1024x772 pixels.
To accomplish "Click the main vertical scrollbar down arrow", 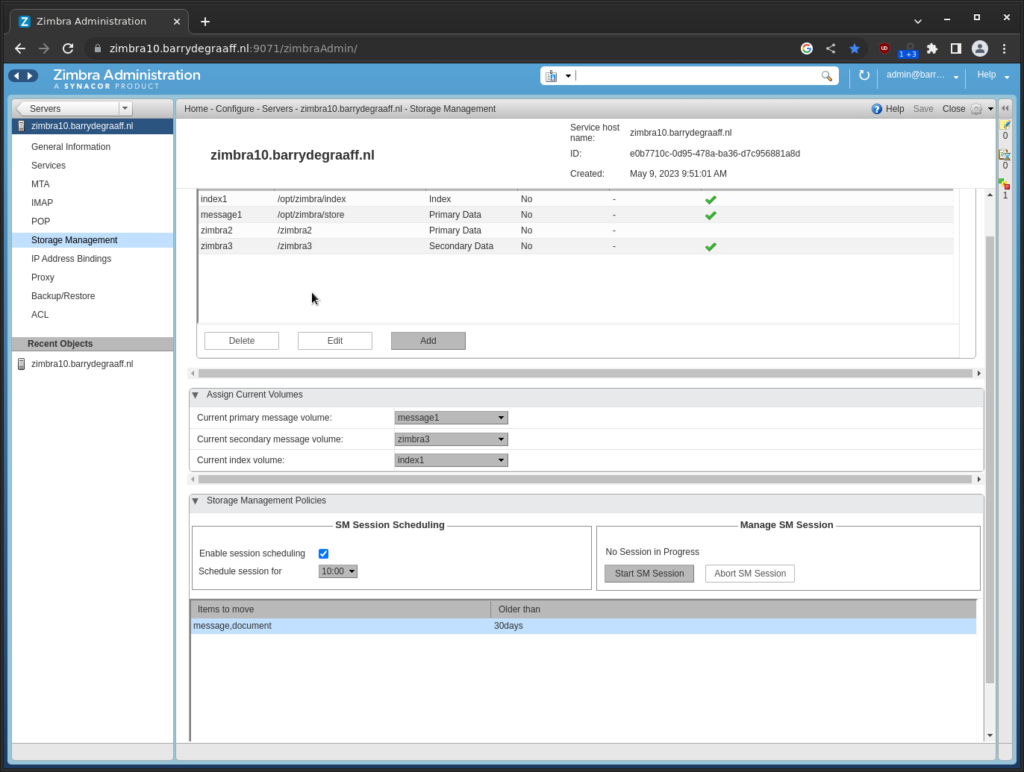I will tap(990, 735).
